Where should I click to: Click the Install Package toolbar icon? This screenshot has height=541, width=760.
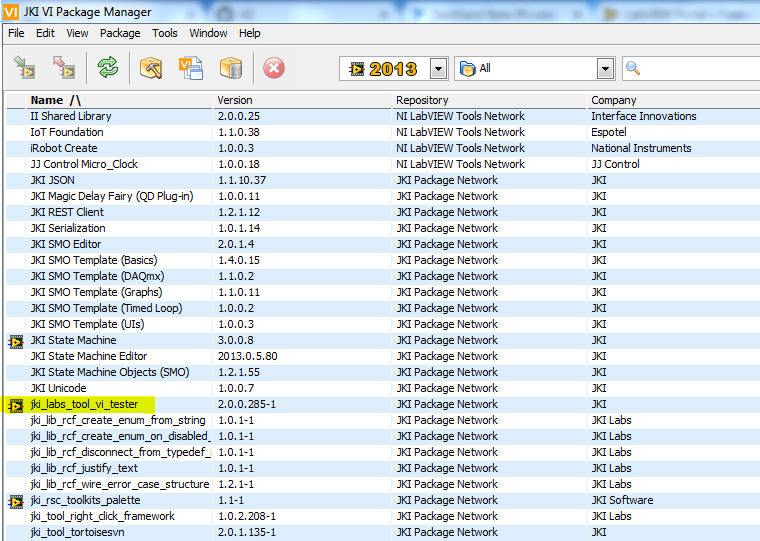(x=25, y=68)
